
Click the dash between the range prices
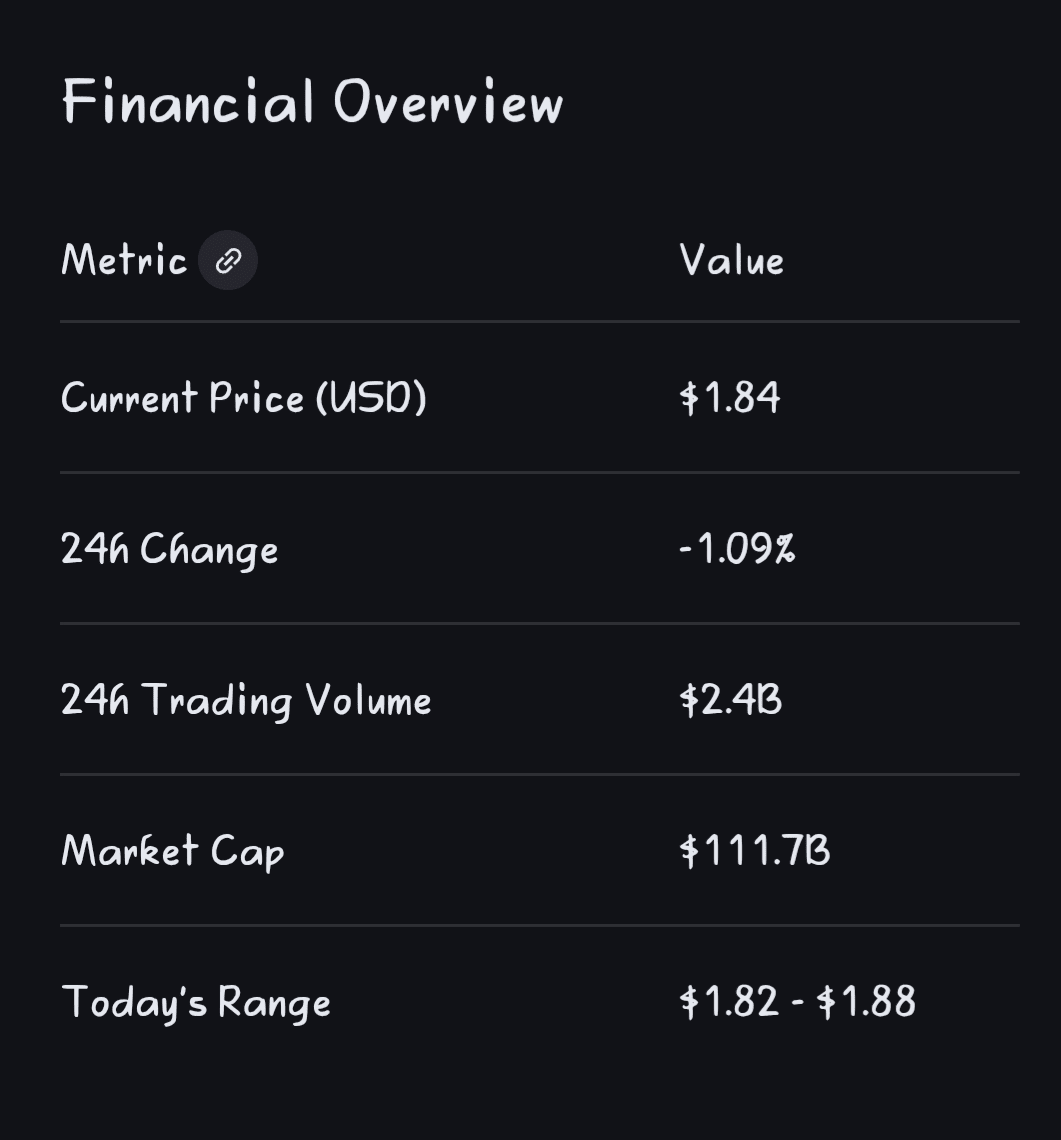coord(798,1002)
